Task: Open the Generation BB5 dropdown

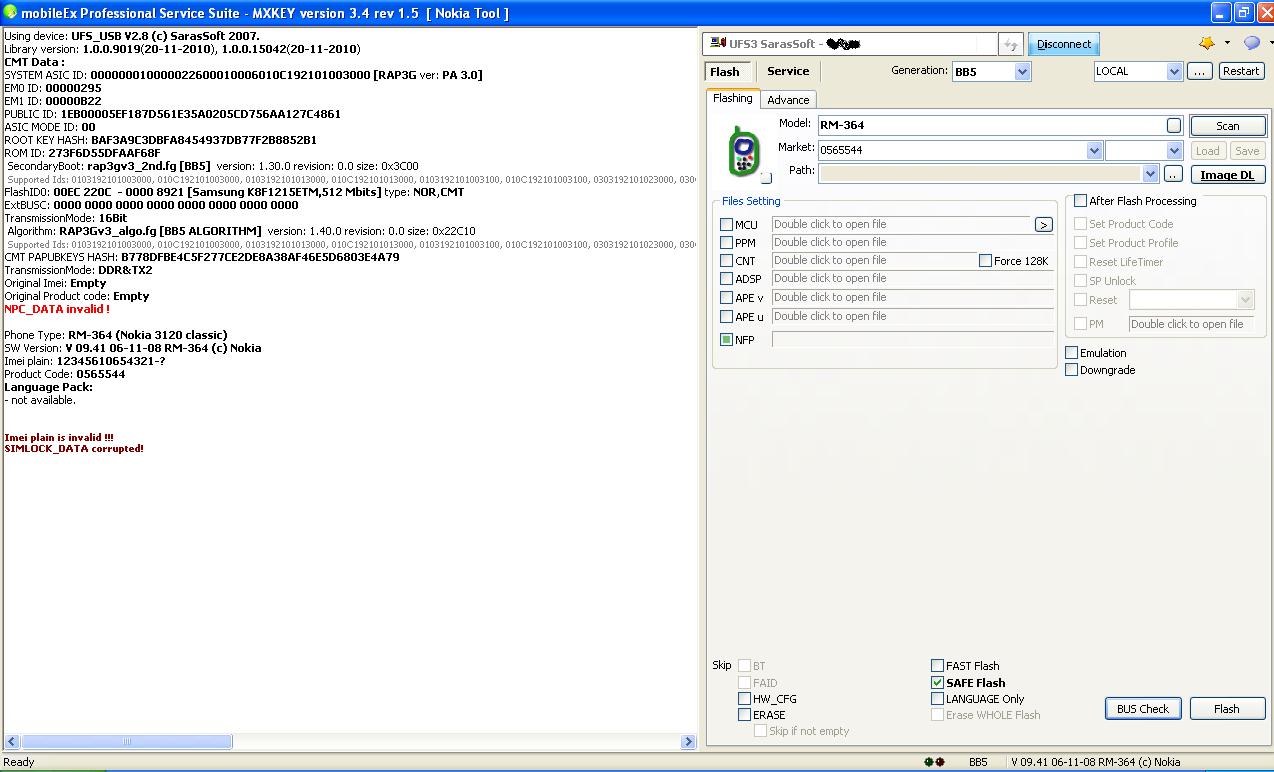Action: [x=1022, y=72]
